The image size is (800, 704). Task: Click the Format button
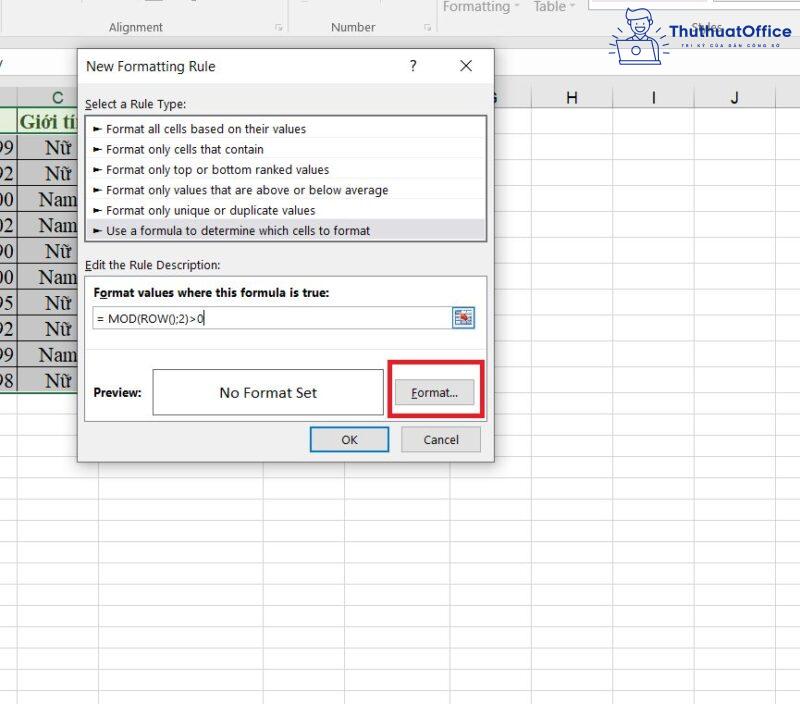tap(434, 392)
